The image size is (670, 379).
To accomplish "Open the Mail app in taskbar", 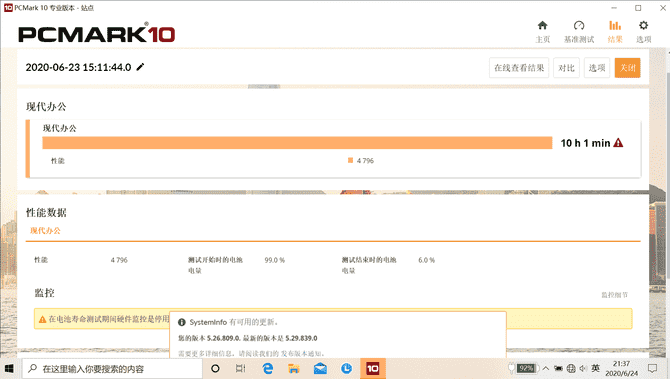I will coord(320,368).
